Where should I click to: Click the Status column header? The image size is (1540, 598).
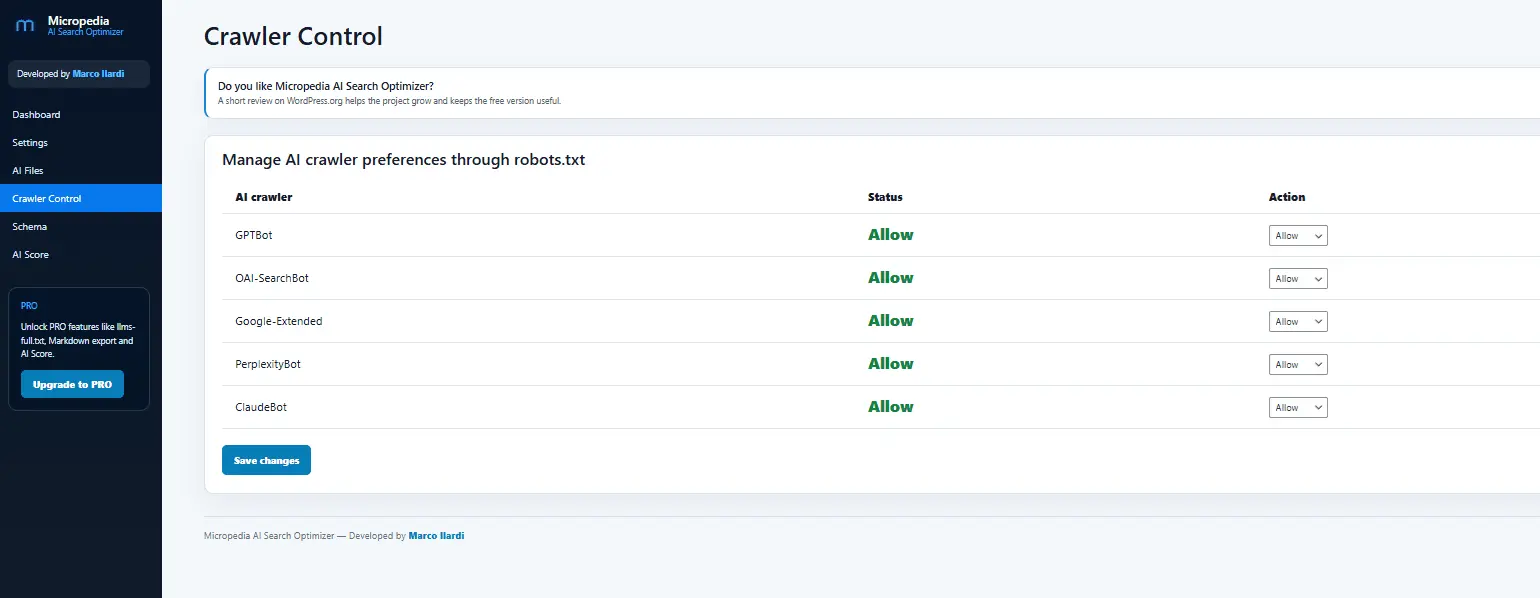885,197
